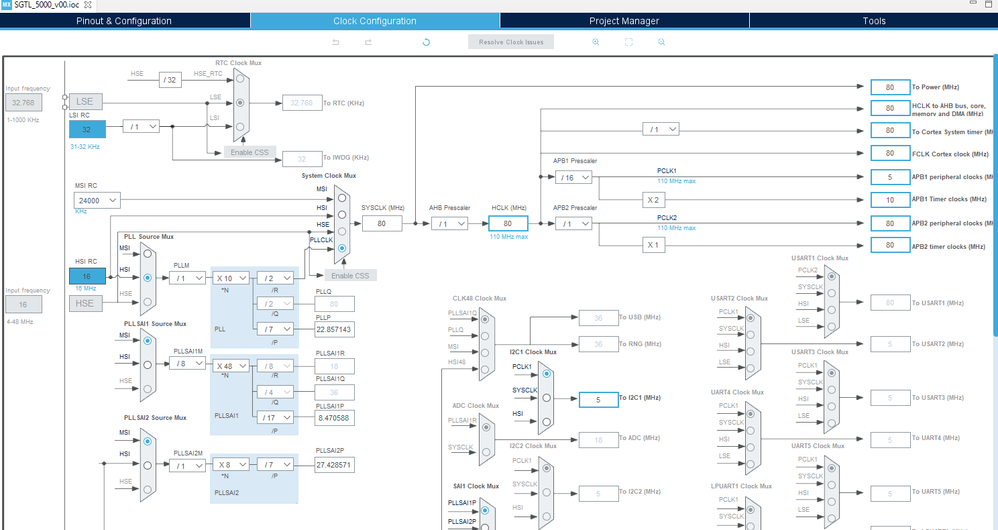The width and height of the screenshot is (998, 530).
Task: Click the undo arrow icon
Action: 335,42
